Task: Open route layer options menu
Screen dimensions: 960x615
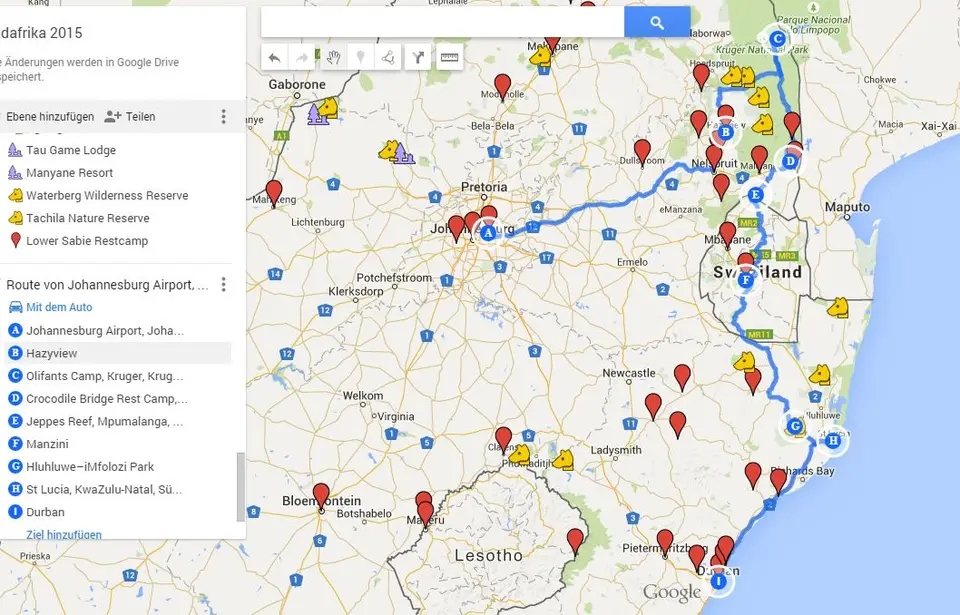Action: pyautogui.click(x=223, y=284)
